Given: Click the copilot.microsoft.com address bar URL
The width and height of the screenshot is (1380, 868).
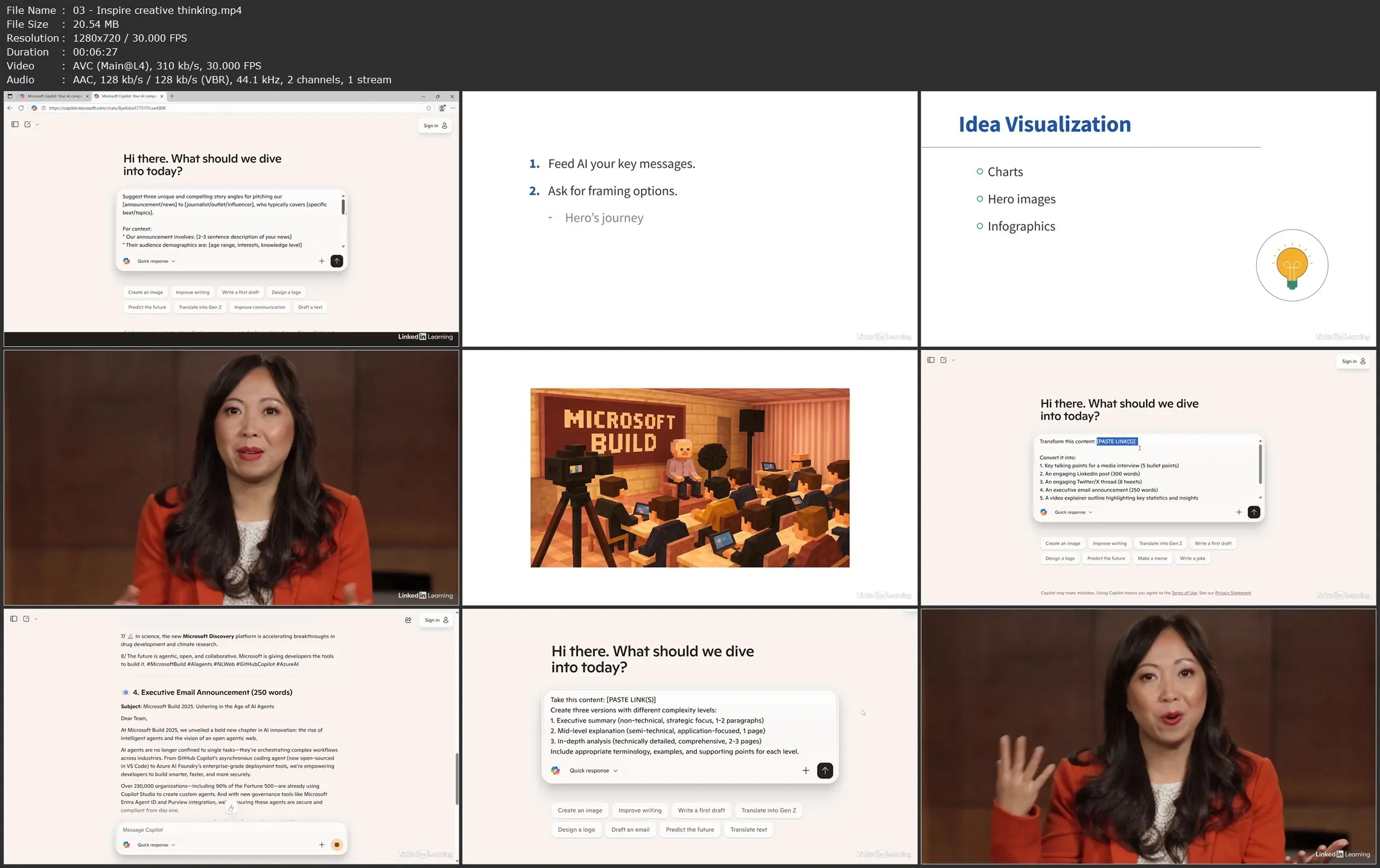Looking at the screenshot, I should click(x=107, y=108).
